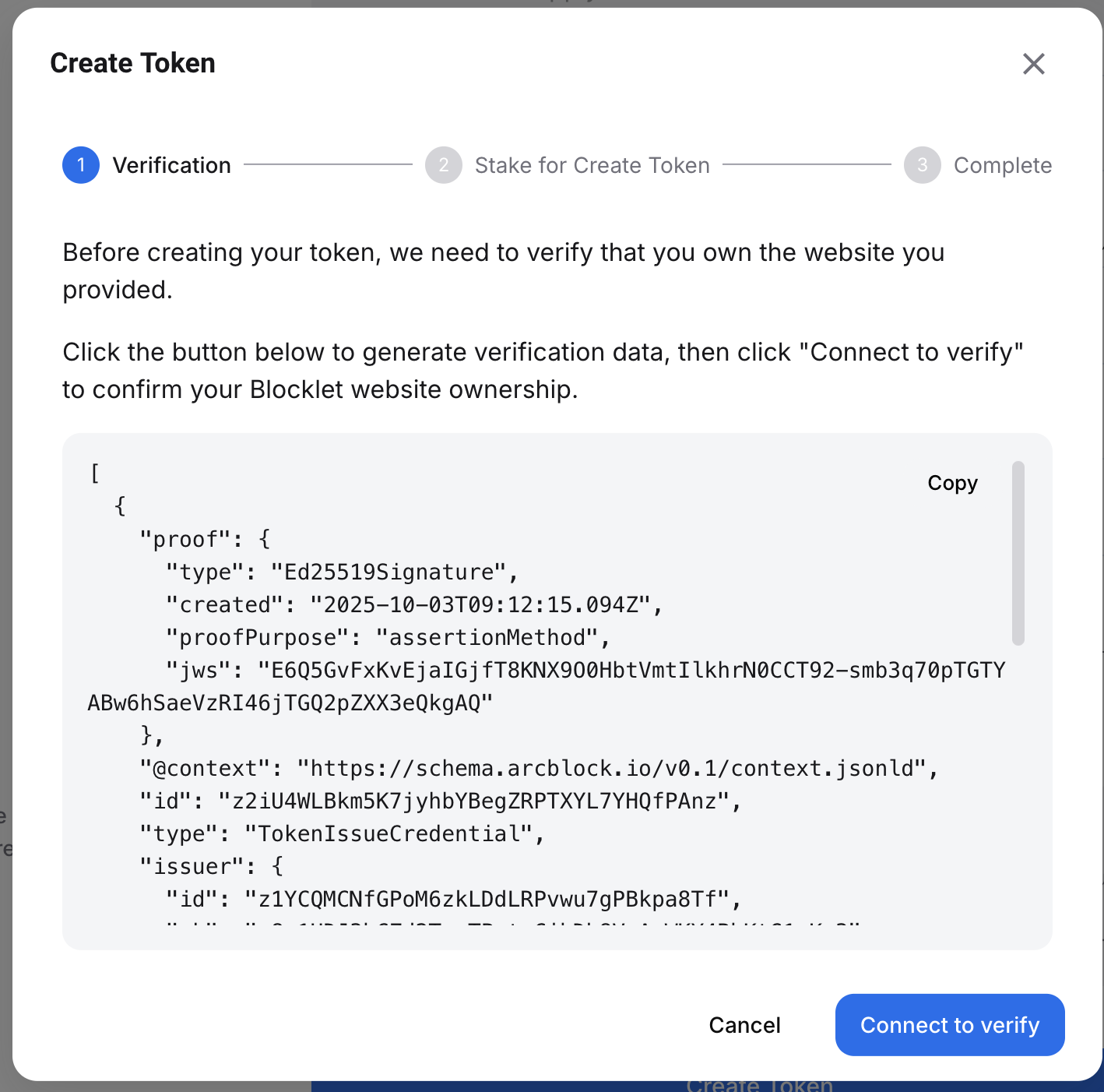Copy the verification data
The image size is (1104, 1092).
coord(952,483)
